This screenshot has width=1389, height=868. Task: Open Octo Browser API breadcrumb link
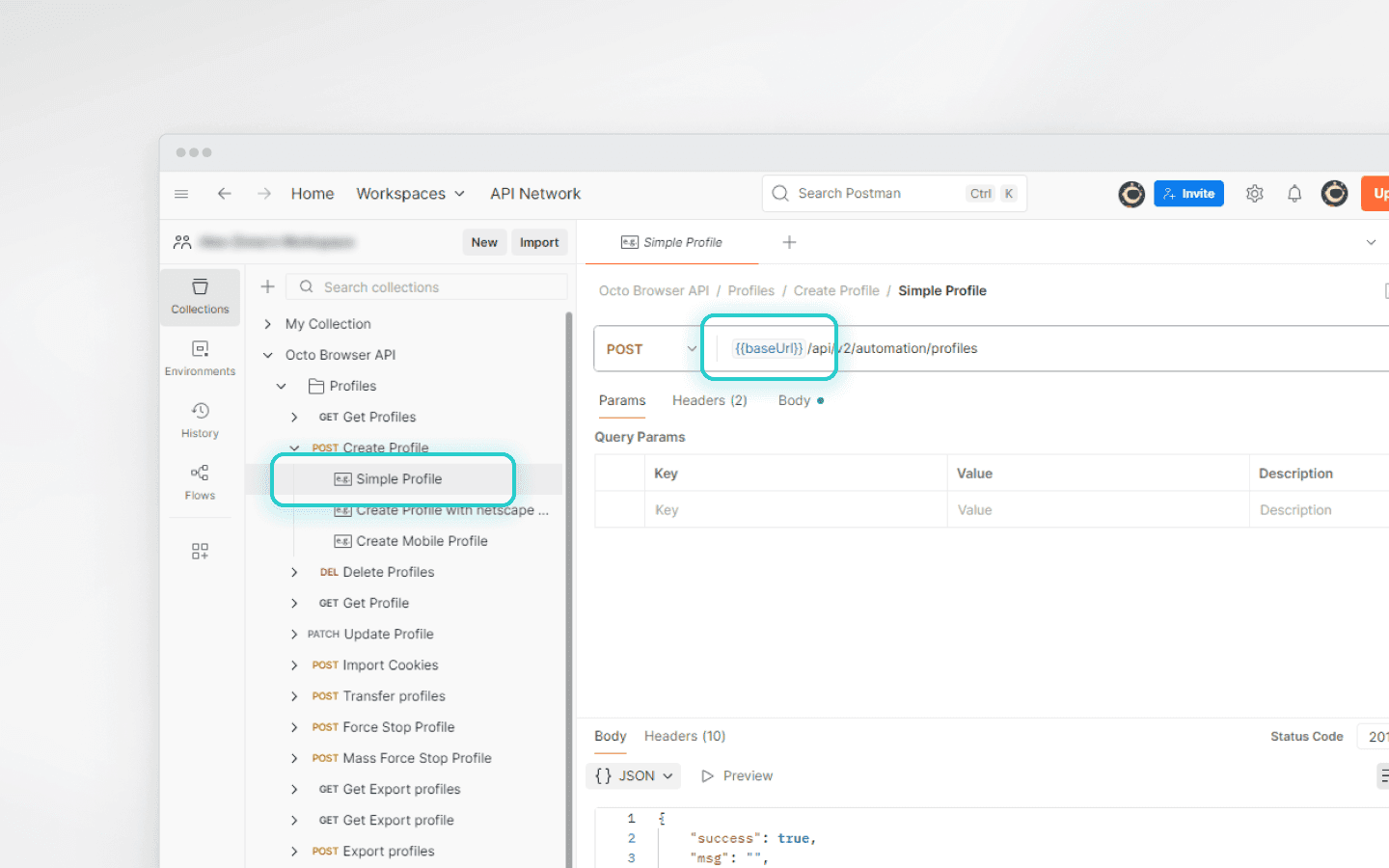click(654, 290)
